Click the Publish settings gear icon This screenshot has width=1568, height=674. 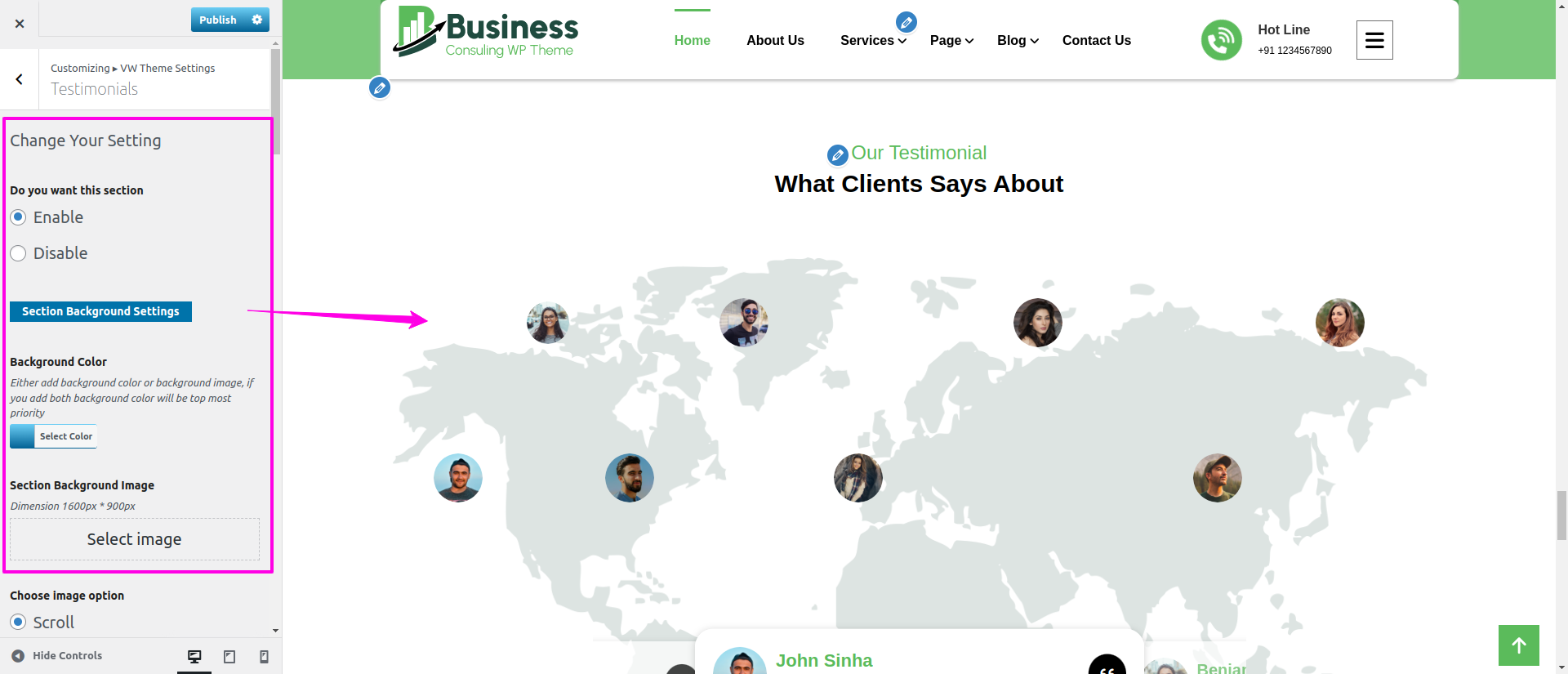(257, 20)
